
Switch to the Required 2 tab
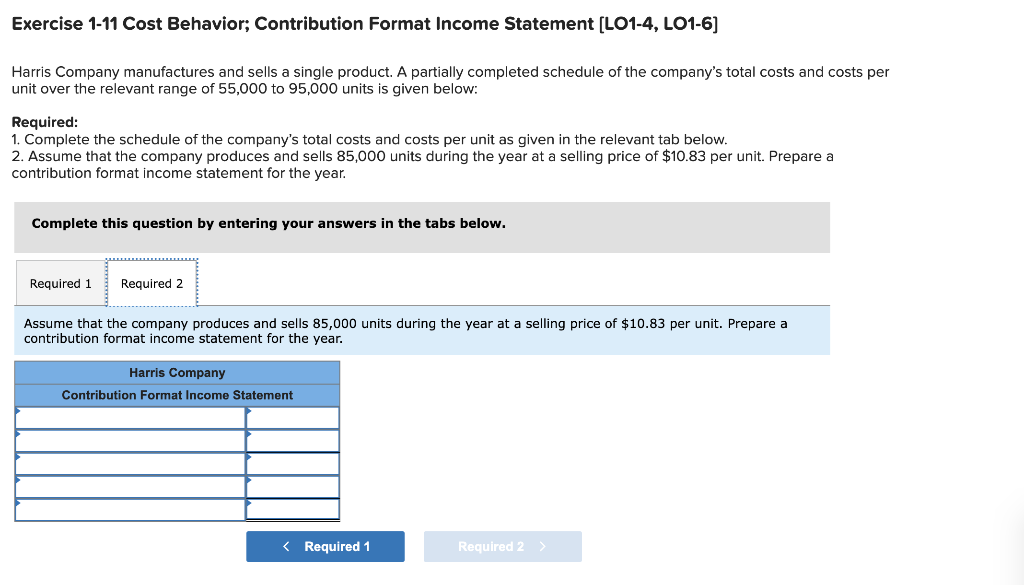151,283
